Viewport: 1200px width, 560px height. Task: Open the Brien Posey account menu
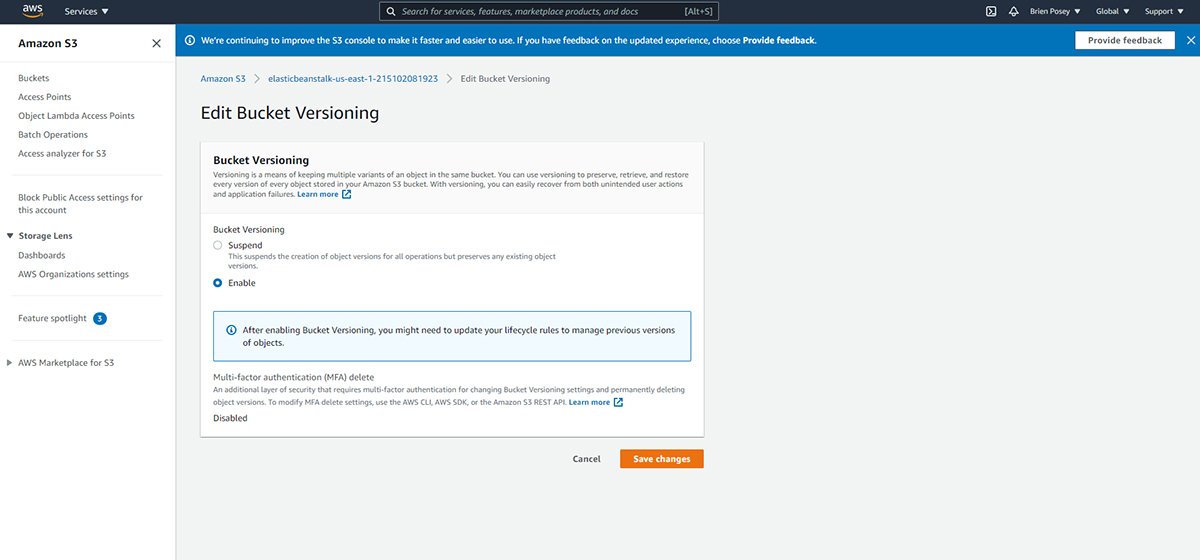(x=1054, y=12)
